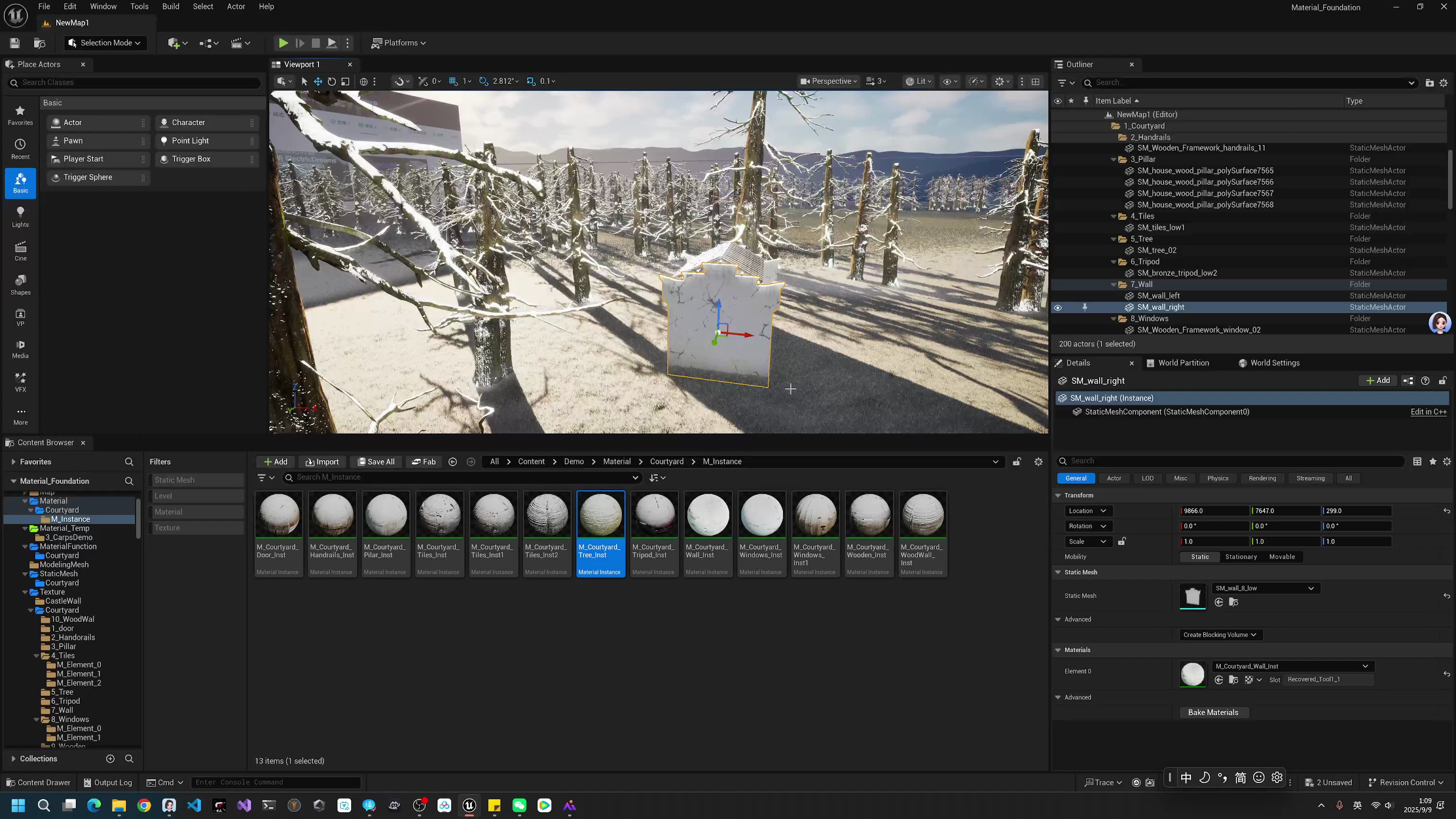Open the Perspective view mode dropdown

(828, 82)
